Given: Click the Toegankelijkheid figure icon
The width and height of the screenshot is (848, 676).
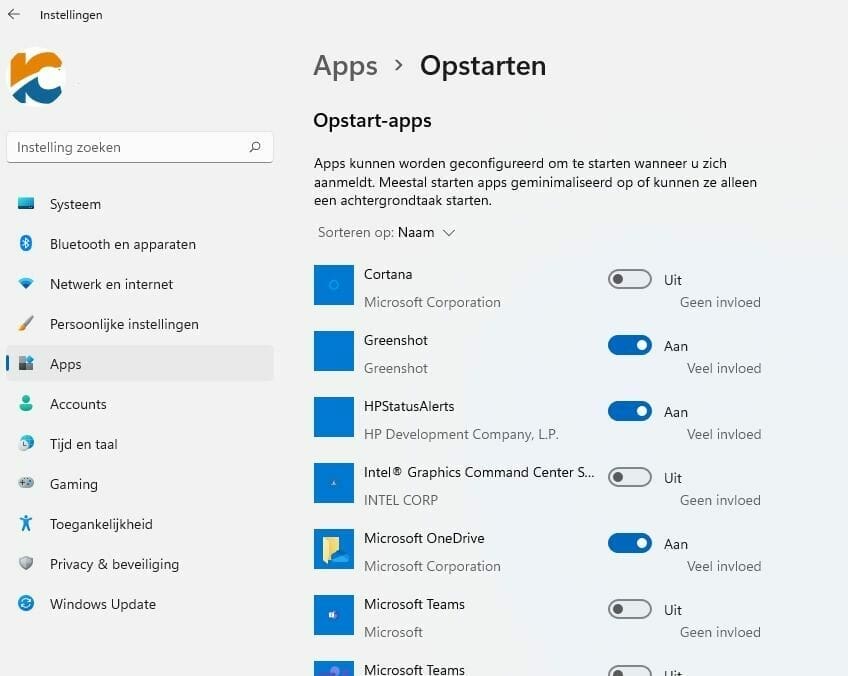Looking at the screenshot, I should pos(25,523).
